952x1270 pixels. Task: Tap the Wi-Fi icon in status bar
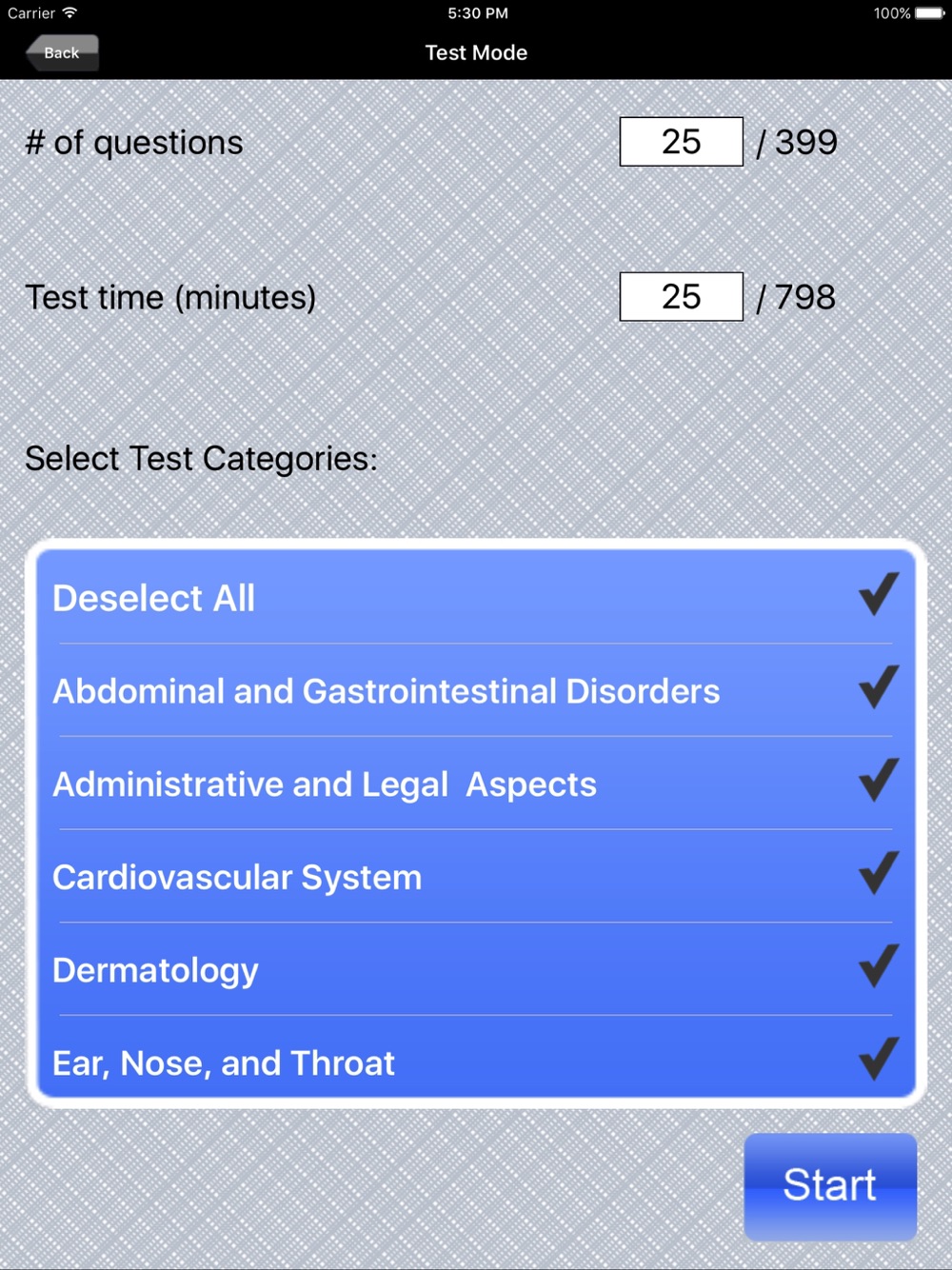point(69,12)
